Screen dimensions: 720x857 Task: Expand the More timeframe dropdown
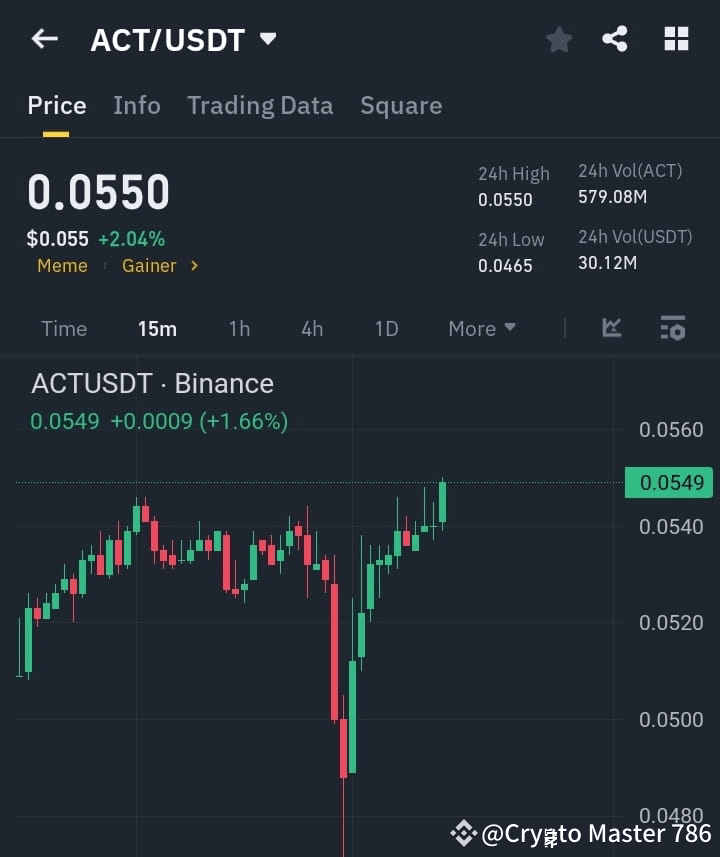pos(481,328)
